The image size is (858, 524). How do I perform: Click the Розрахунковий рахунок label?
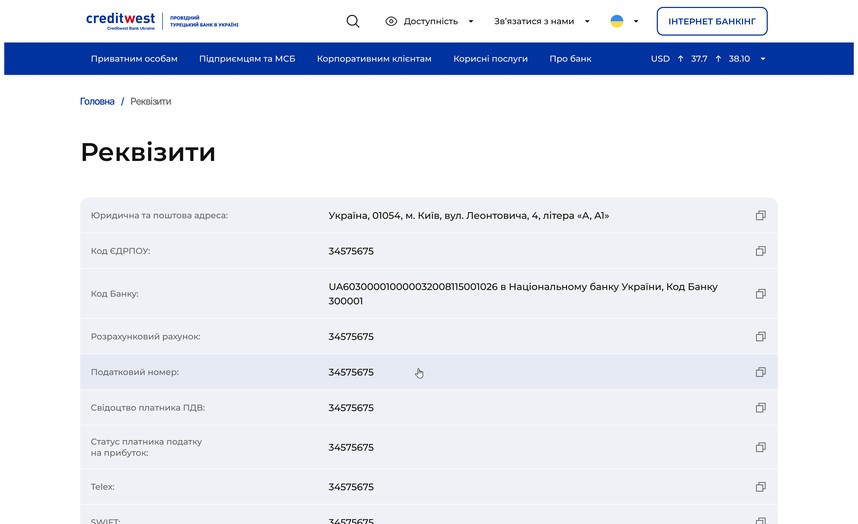(146, 336)
